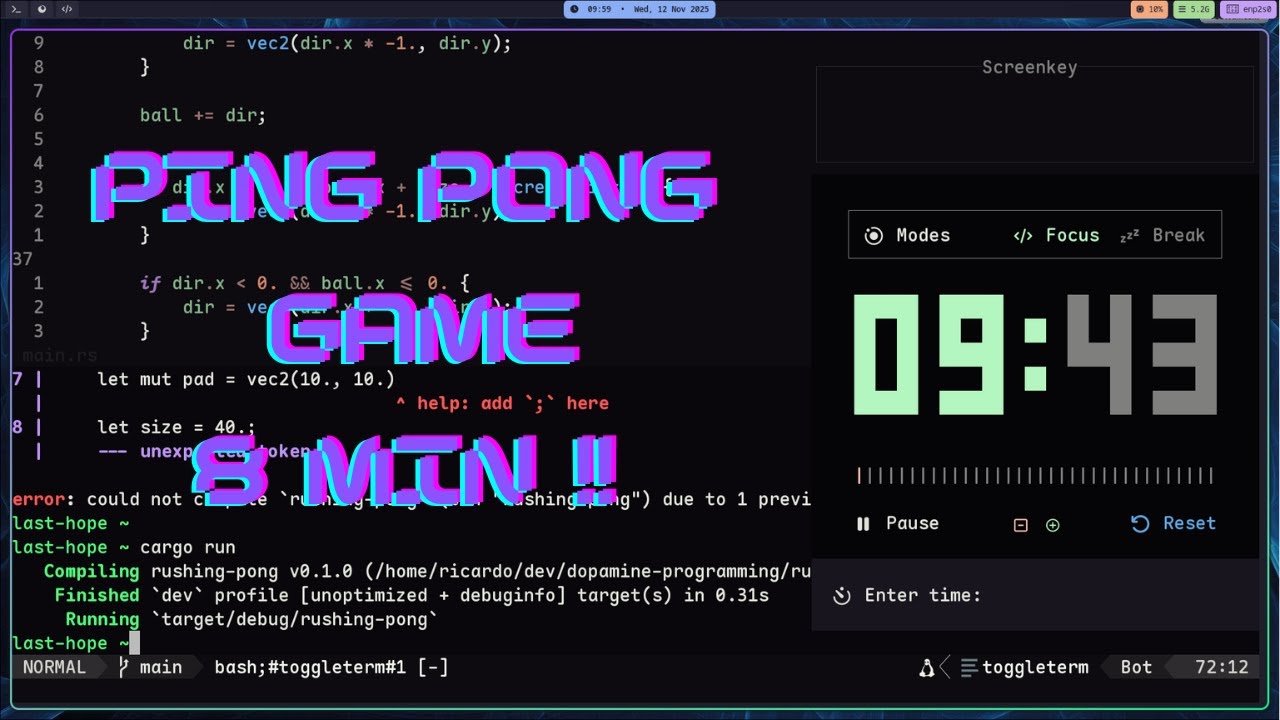The image size is (1280, 720).
Task: Open the CPU usage 10% indicator
Action: click(1149, 9)
